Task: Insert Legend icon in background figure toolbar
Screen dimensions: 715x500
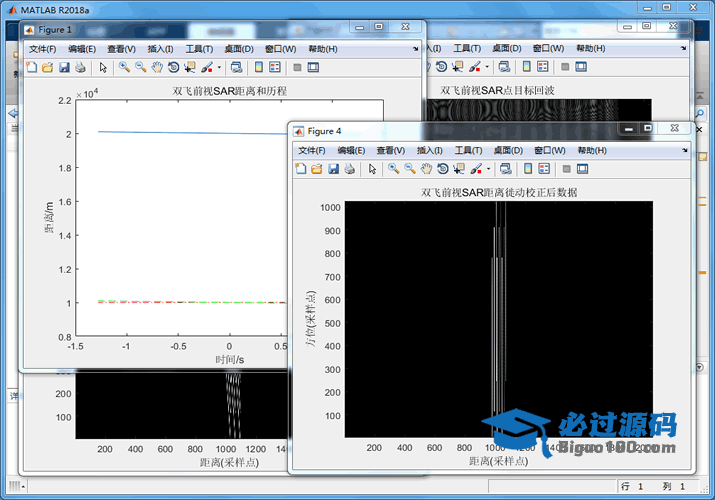Action: [543, 67]
